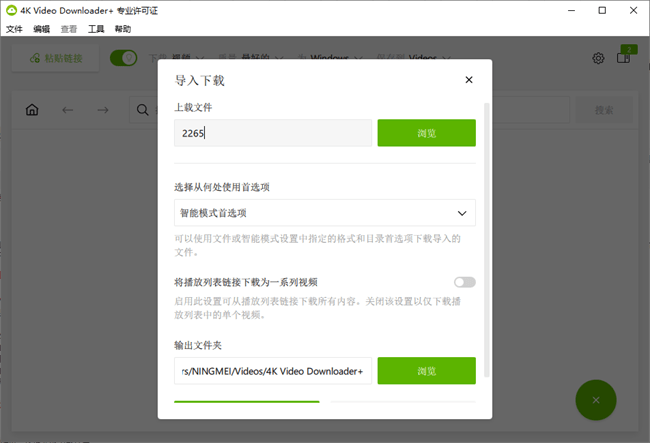The image size is (650, 443).
Task: Click the back arrow icon
Action: pyautogui.click(x=68, y=110)
